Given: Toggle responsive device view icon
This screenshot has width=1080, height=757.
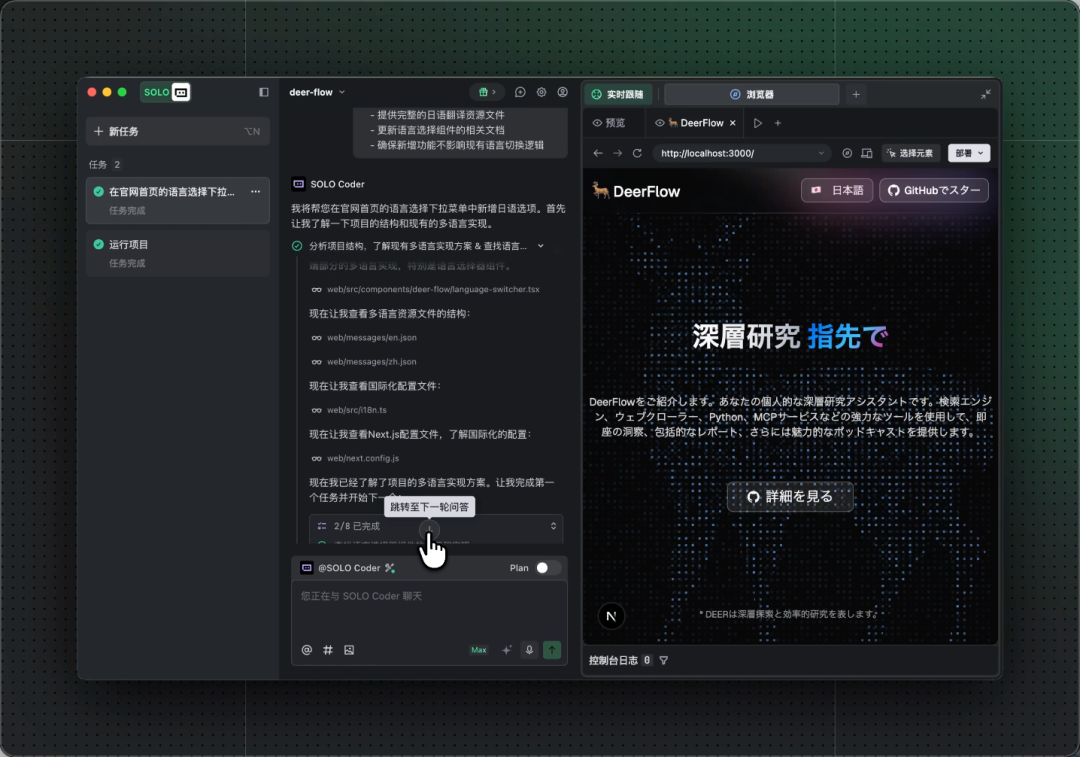Looking at the screenshot, I should point(867,154).
